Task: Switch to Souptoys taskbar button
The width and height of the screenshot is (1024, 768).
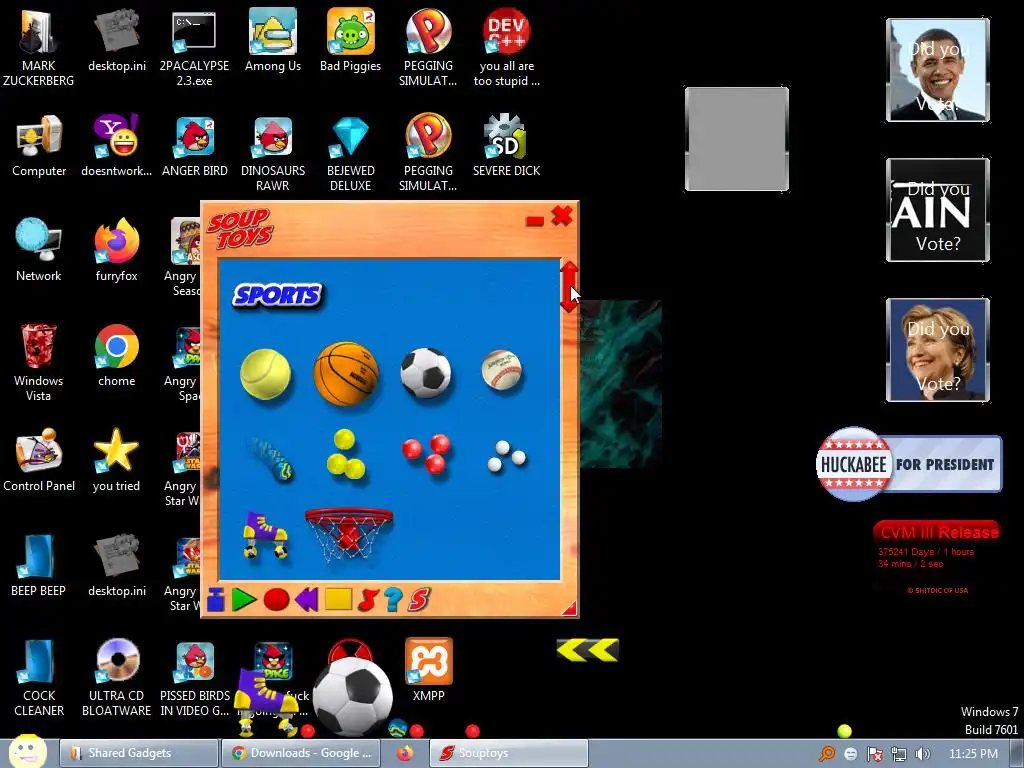Action: (x=509, y=753)
